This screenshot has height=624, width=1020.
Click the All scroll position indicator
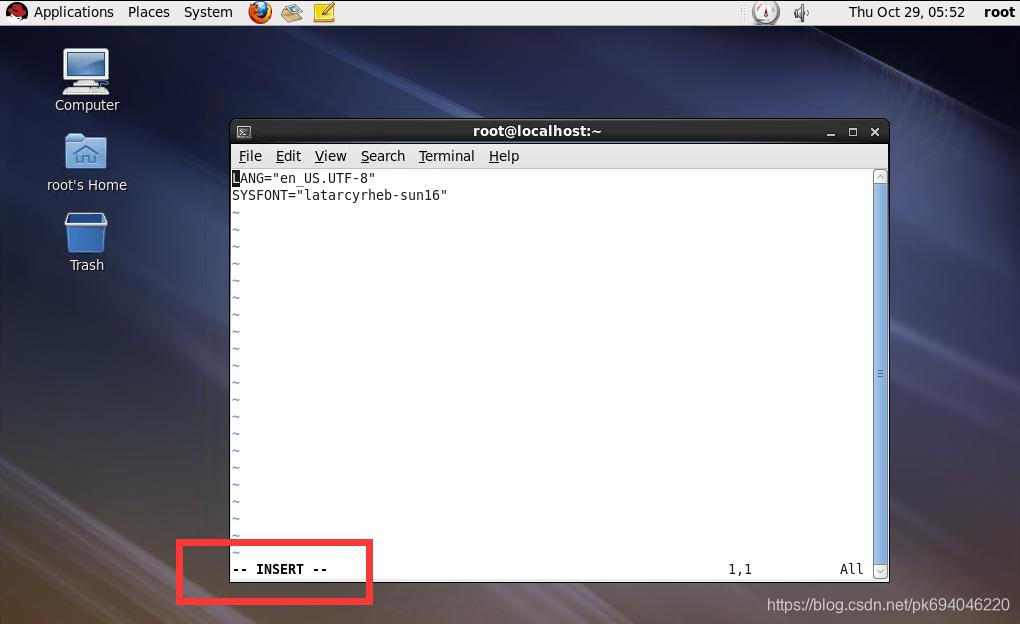coord(852,569)
